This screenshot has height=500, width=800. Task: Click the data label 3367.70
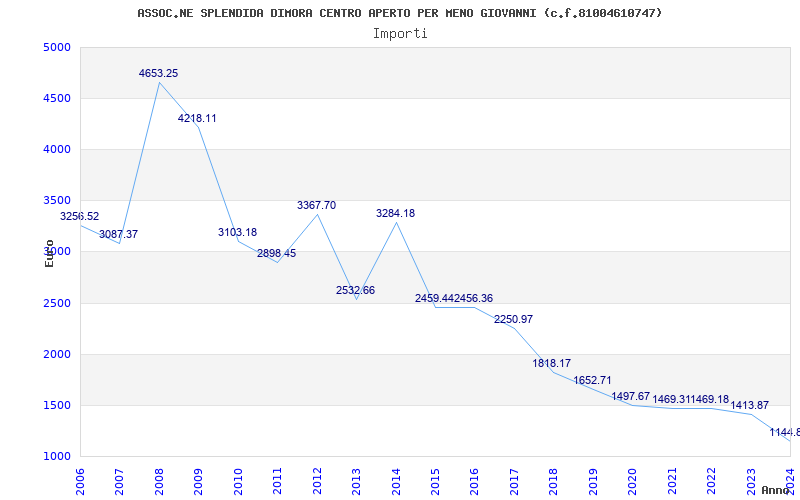pos(316,206)
